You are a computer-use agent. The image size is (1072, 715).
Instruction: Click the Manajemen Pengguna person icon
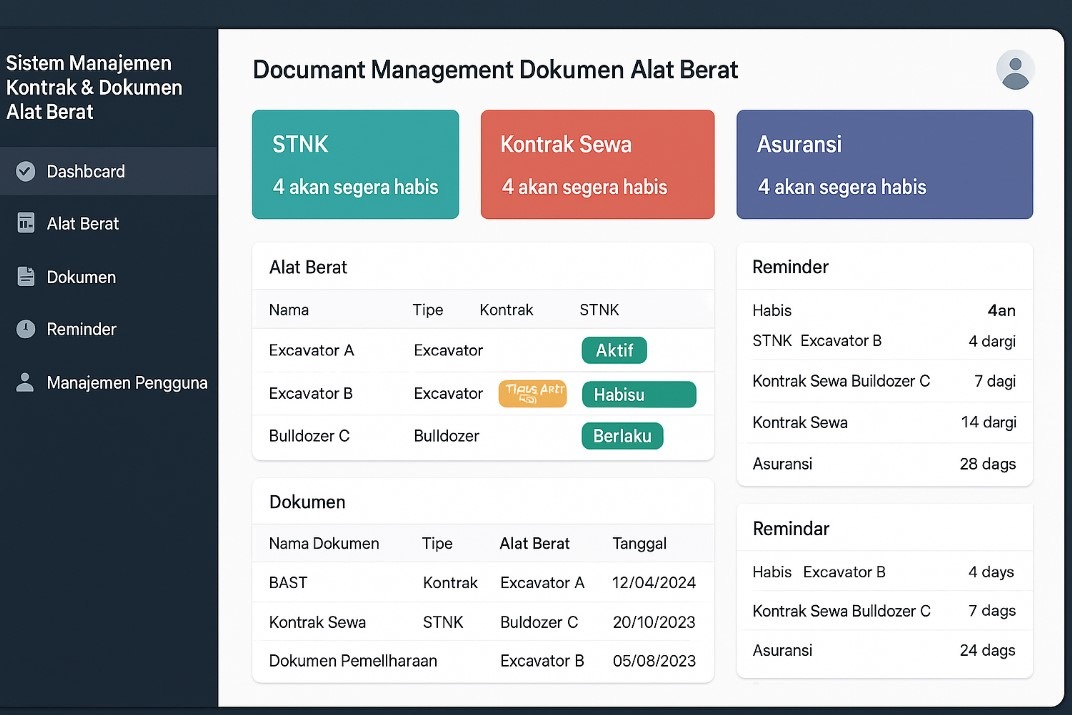26,383
